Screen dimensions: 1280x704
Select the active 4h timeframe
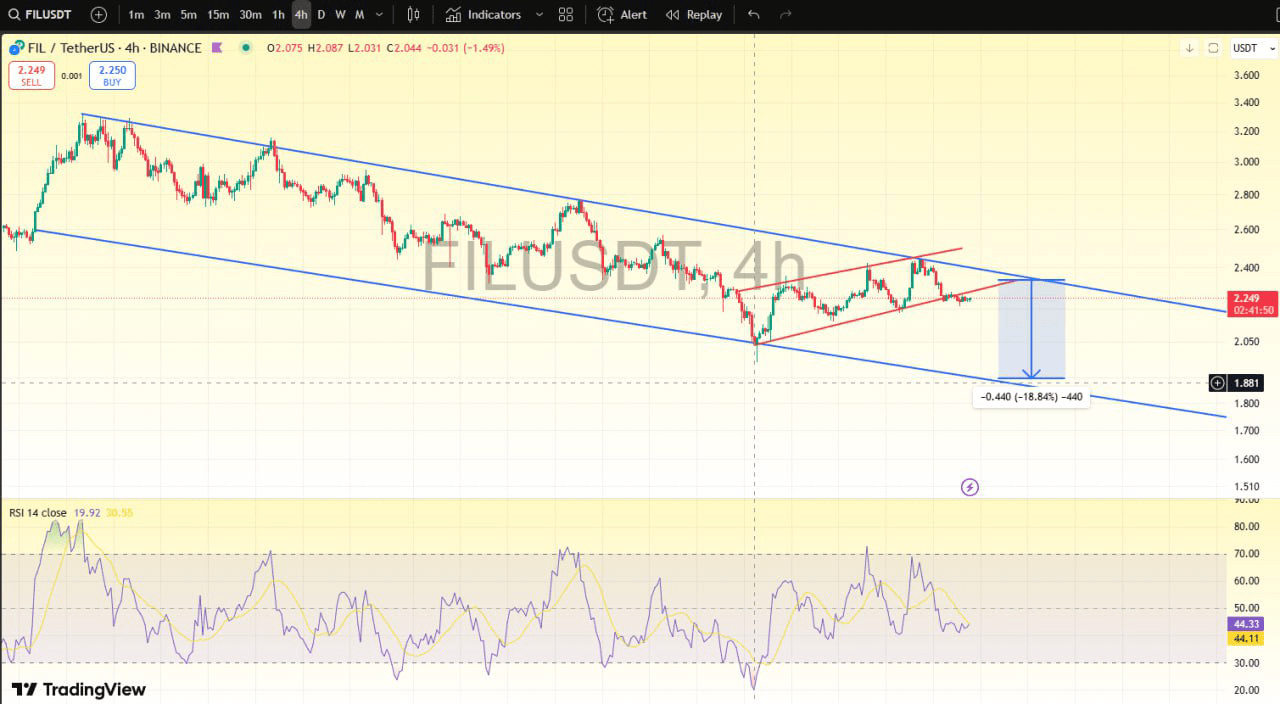tap(301, 15)
